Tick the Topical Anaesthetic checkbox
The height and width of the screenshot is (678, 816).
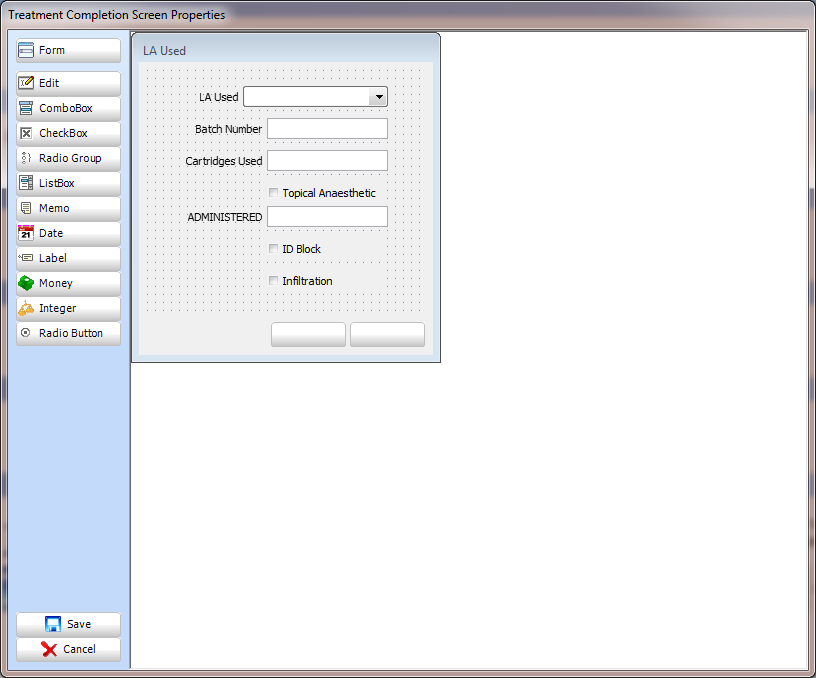[x=273, y=193]
